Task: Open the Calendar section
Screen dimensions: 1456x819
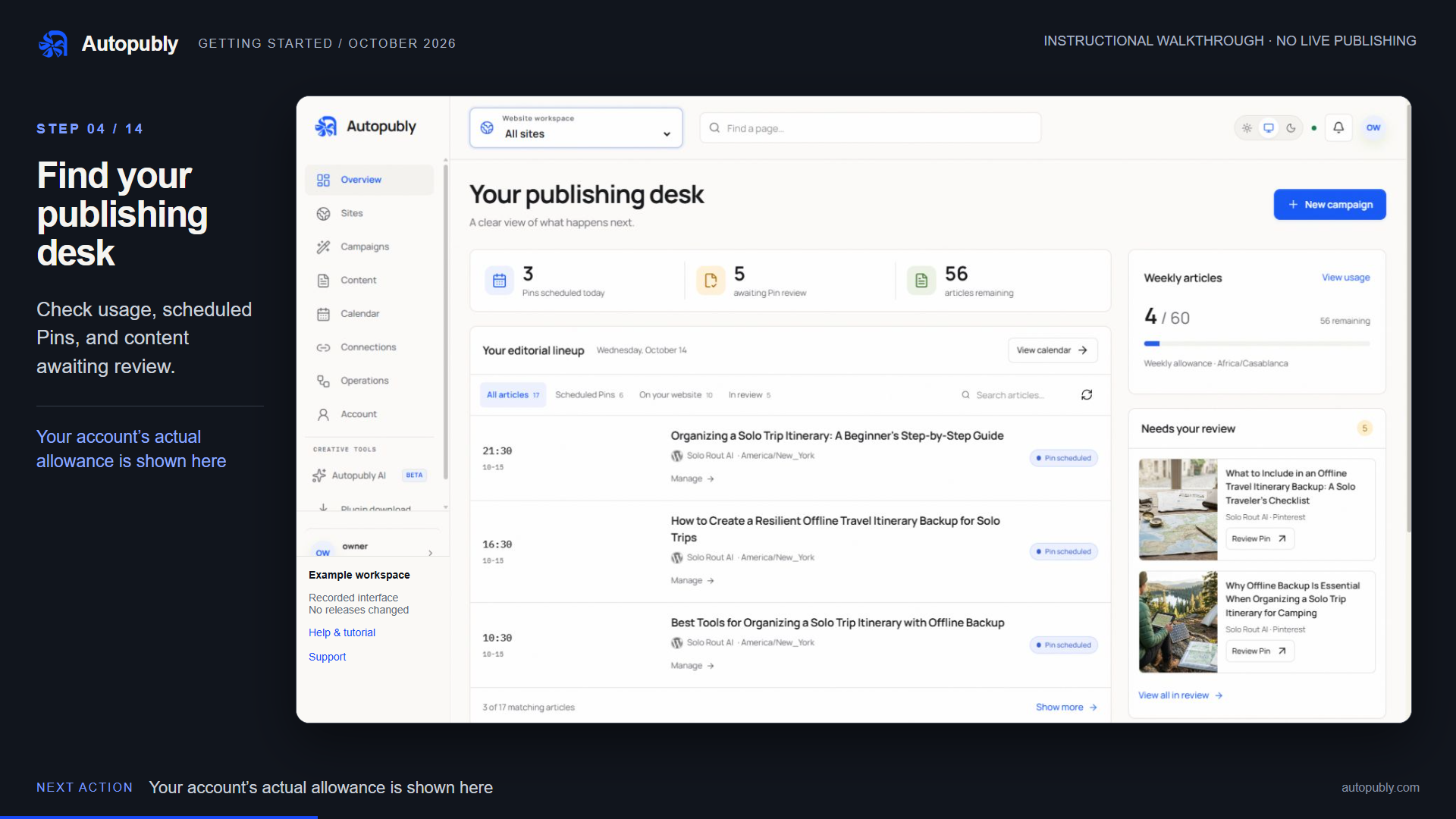Action: [x=369, y=313]
